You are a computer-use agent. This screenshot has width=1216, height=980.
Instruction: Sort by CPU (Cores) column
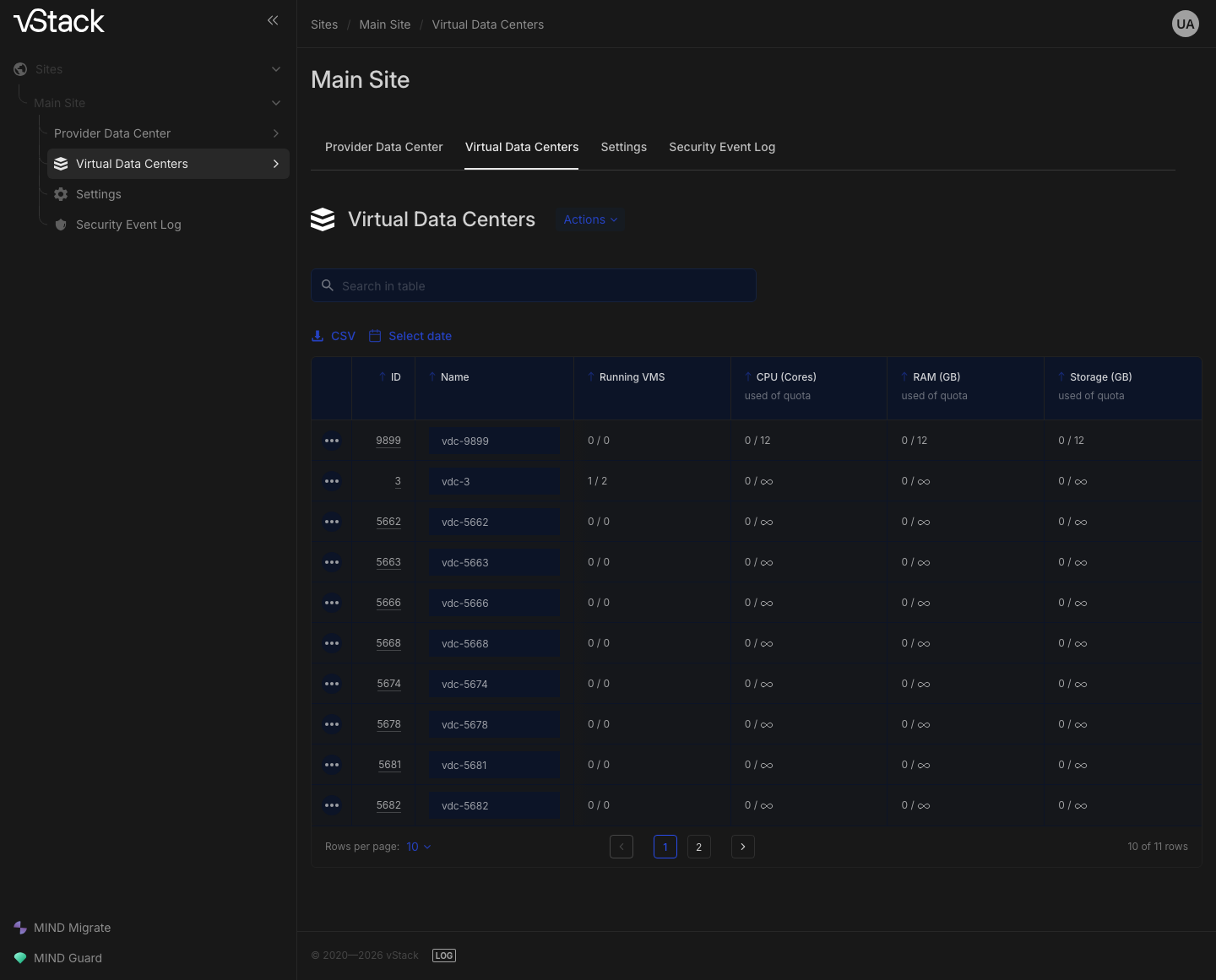coord(781,377)
